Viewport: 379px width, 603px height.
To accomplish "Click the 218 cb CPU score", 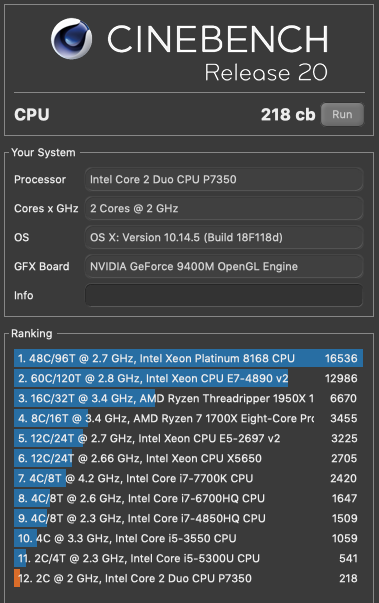I will [288, 115].
